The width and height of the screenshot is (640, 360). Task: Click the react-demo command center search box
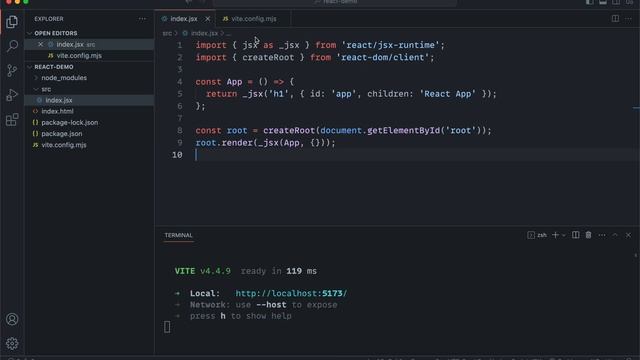point(335,2)
